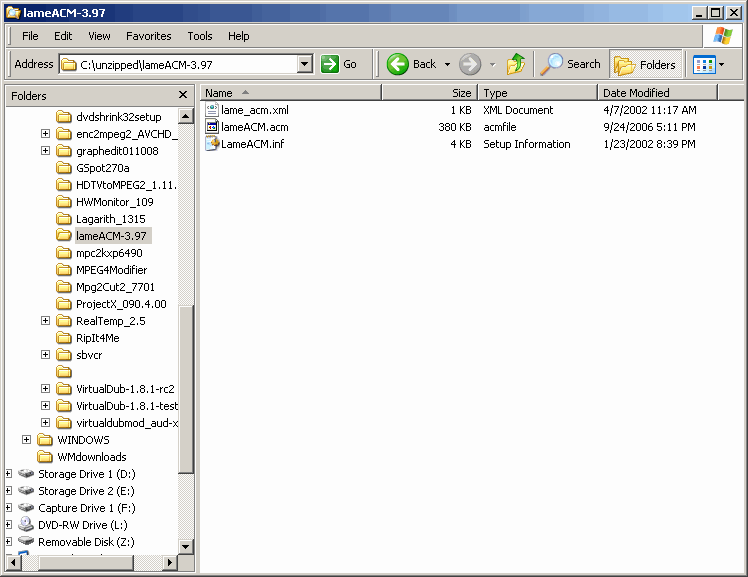Expand the VirtualDub-1.8.1-rc2 folder node
This screenshot has width=748, height=577.
tap(45, 389)
